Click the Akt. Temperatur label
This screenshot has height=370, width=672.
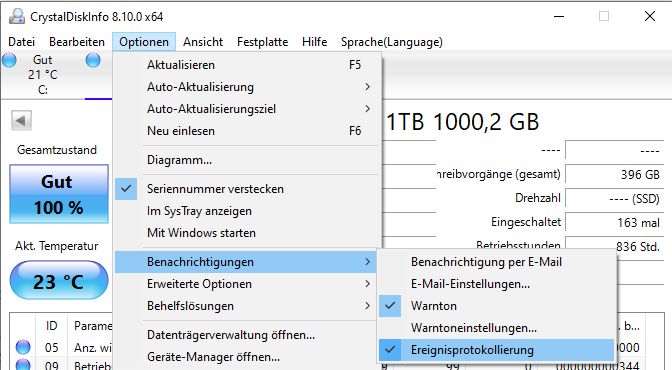pos(57,246)
